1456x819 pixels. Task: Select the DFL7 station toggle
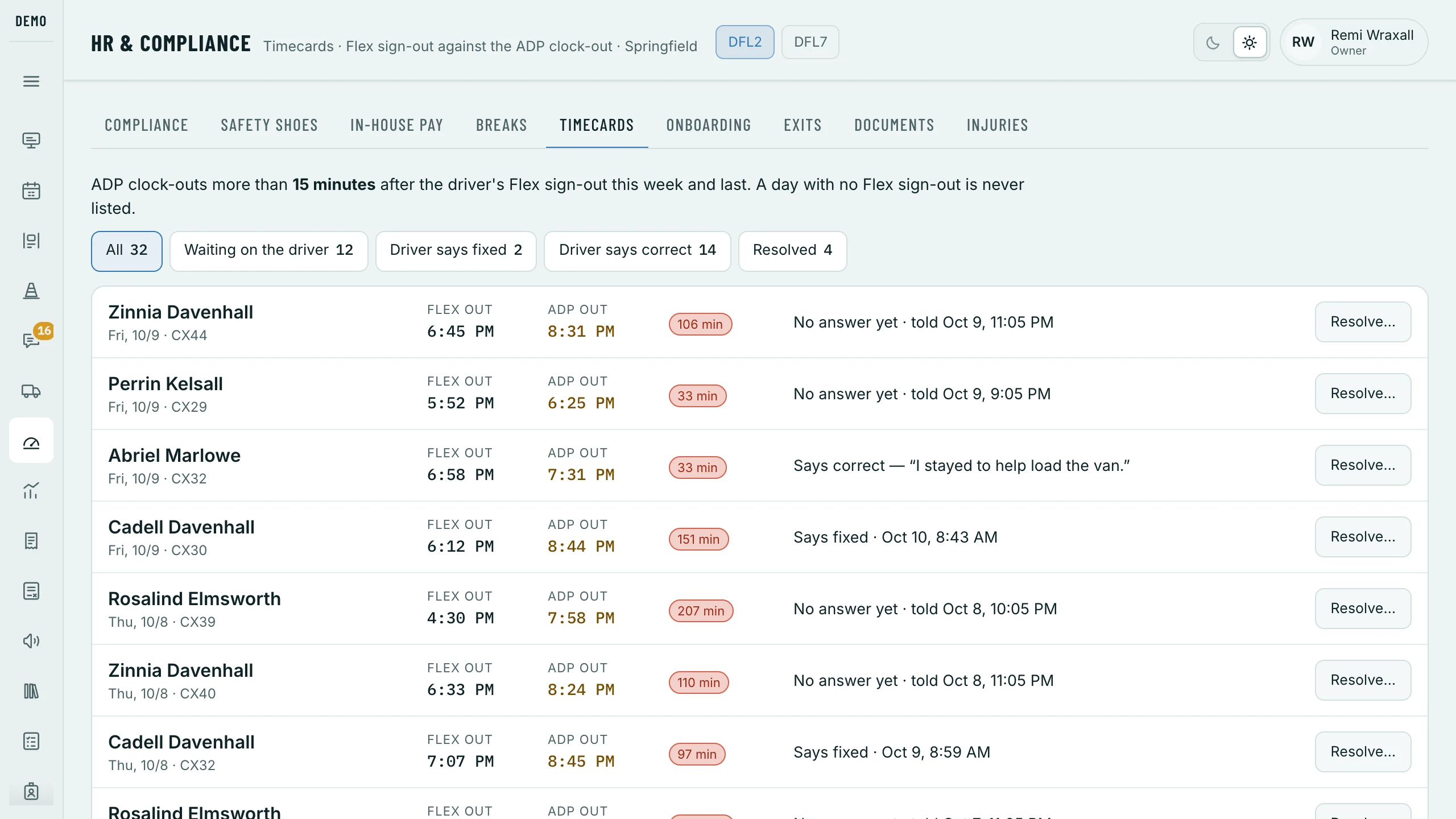pos(810,42)
